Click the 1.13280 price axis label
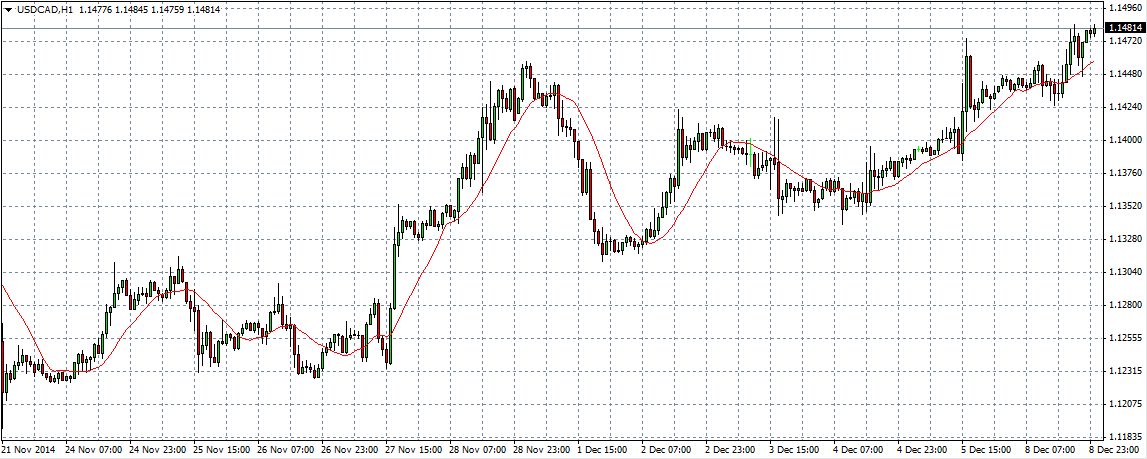The width and height of the screenshot is (1147, 459). [1125, 239]
